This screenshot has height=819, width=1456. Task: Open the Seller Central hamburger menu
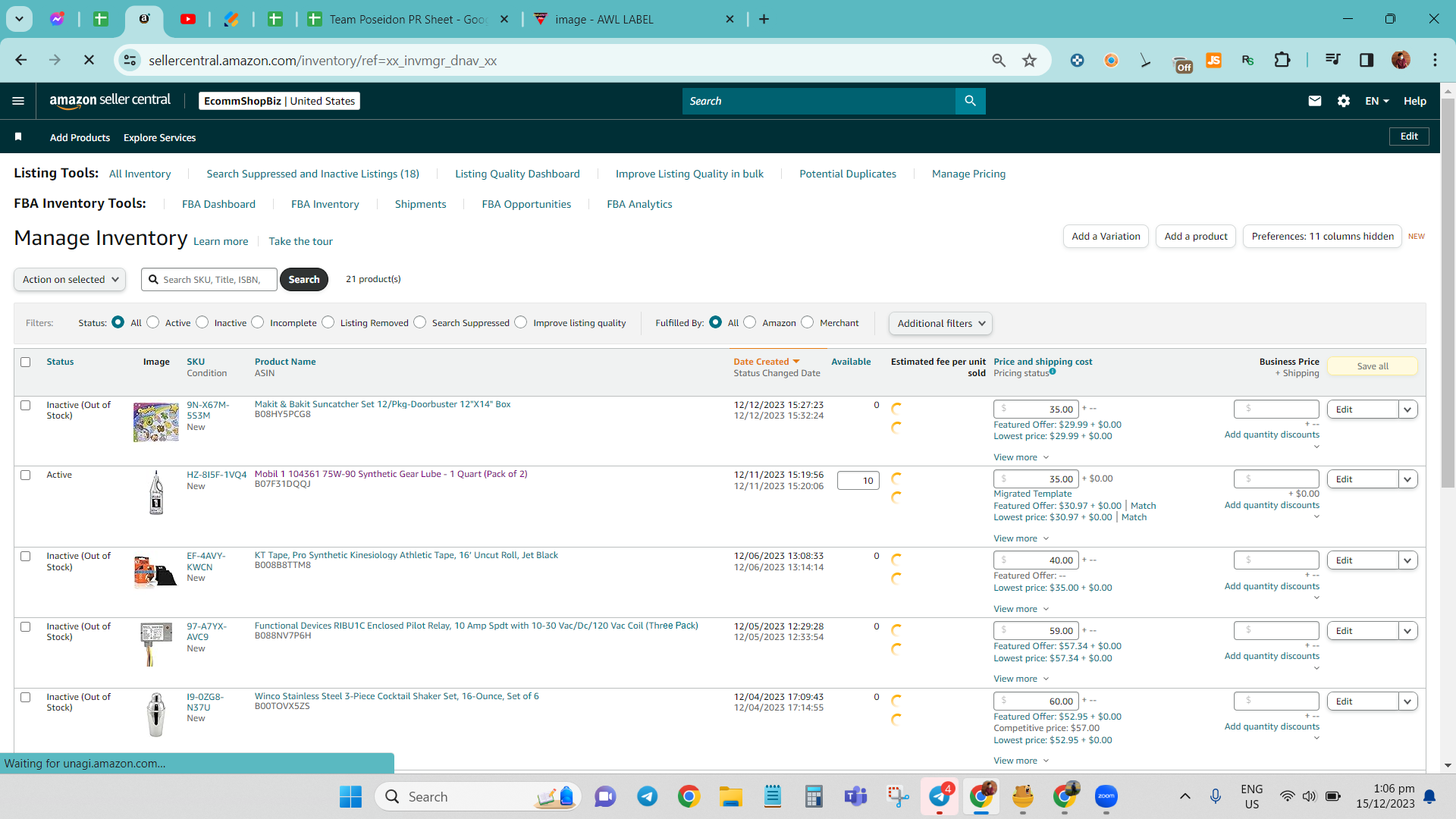click(x=18, y=101)
